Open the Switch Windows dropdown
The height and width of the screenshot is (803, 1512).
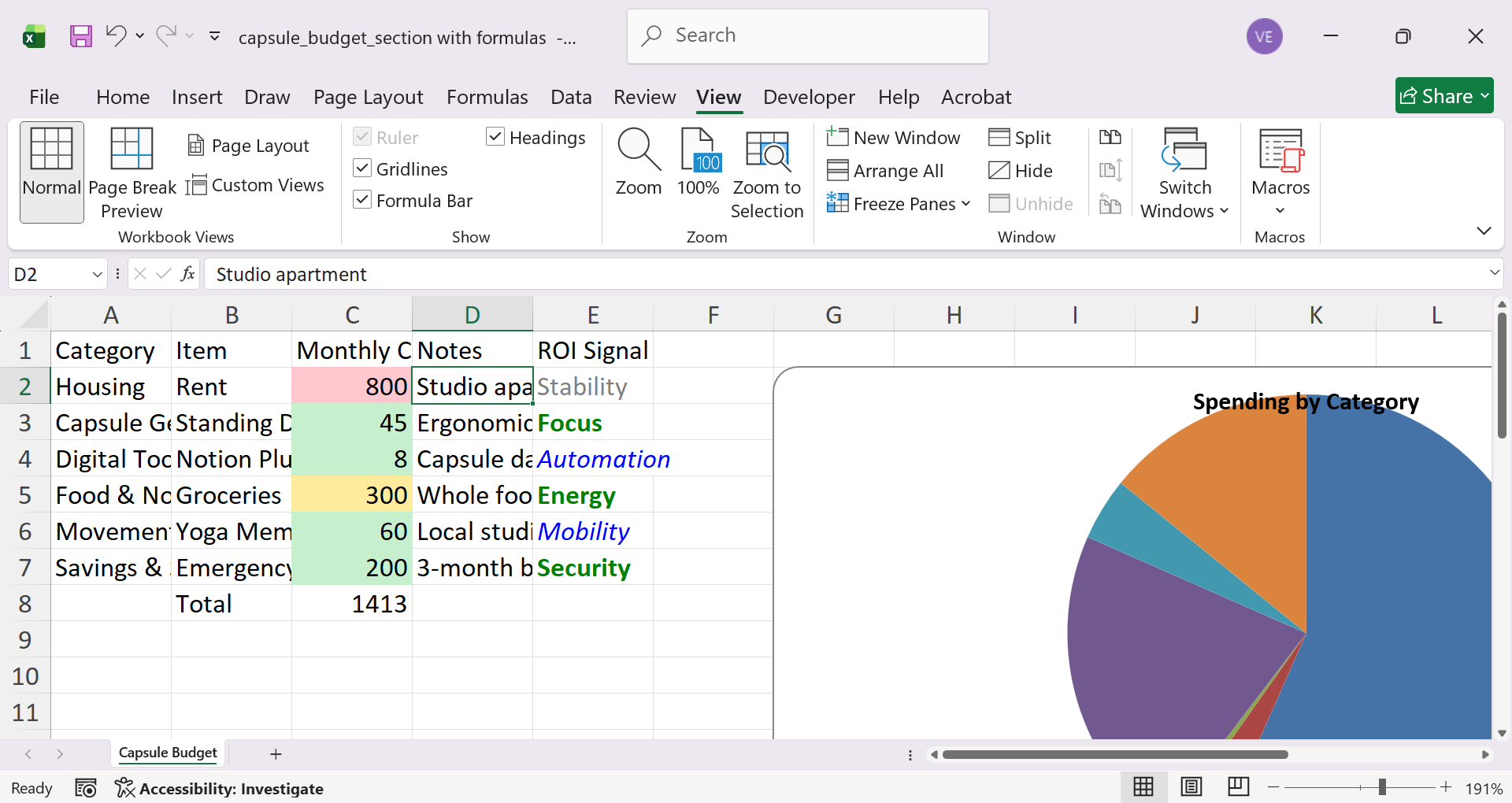[x=1184, y=175]
